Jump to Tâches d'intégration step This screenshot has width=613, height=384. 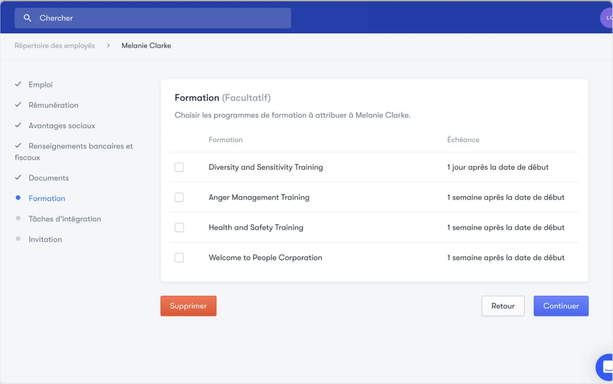tap(65, 219)
